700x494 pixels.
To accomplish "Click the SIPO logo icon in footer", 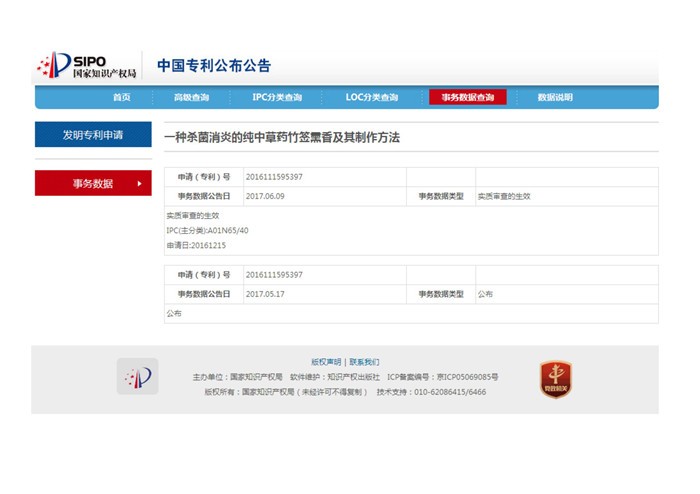I will point(138,376).
